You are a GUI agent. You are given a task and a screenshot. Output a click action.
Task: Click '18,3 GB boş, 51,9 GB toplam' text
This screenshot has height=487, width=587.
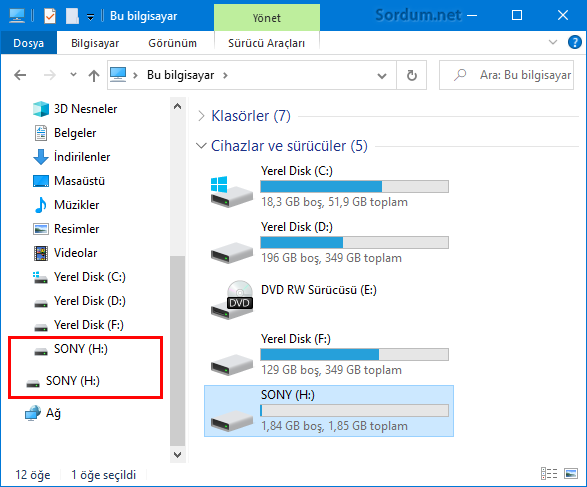pos(334,202)
